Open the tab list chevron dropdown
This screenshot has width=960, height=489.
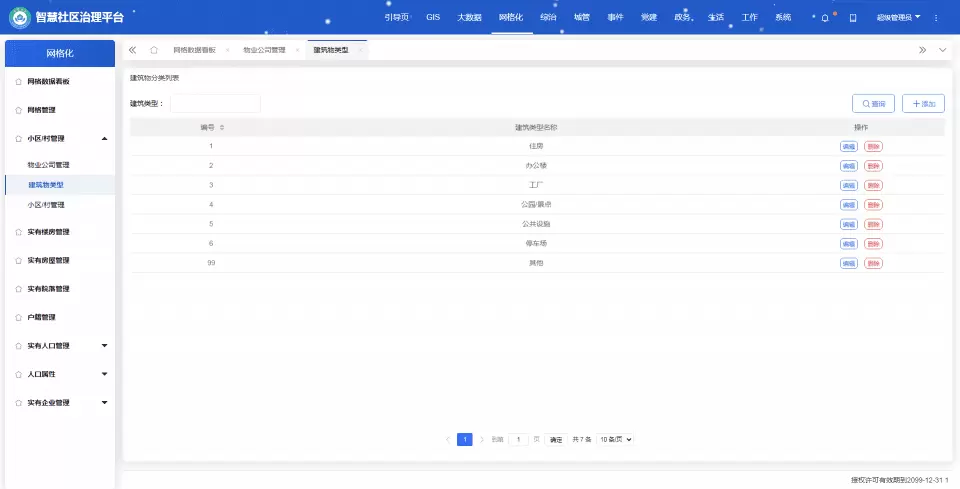tap(942, 50)
